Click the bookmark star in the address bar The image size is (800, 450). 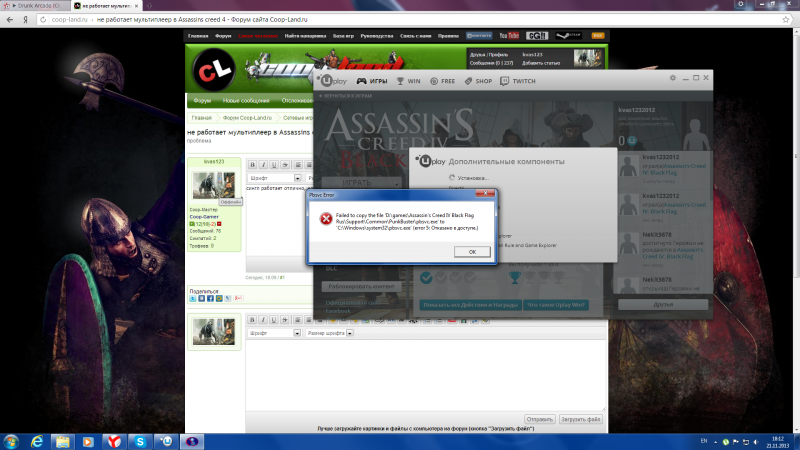(x=786, y=19)
